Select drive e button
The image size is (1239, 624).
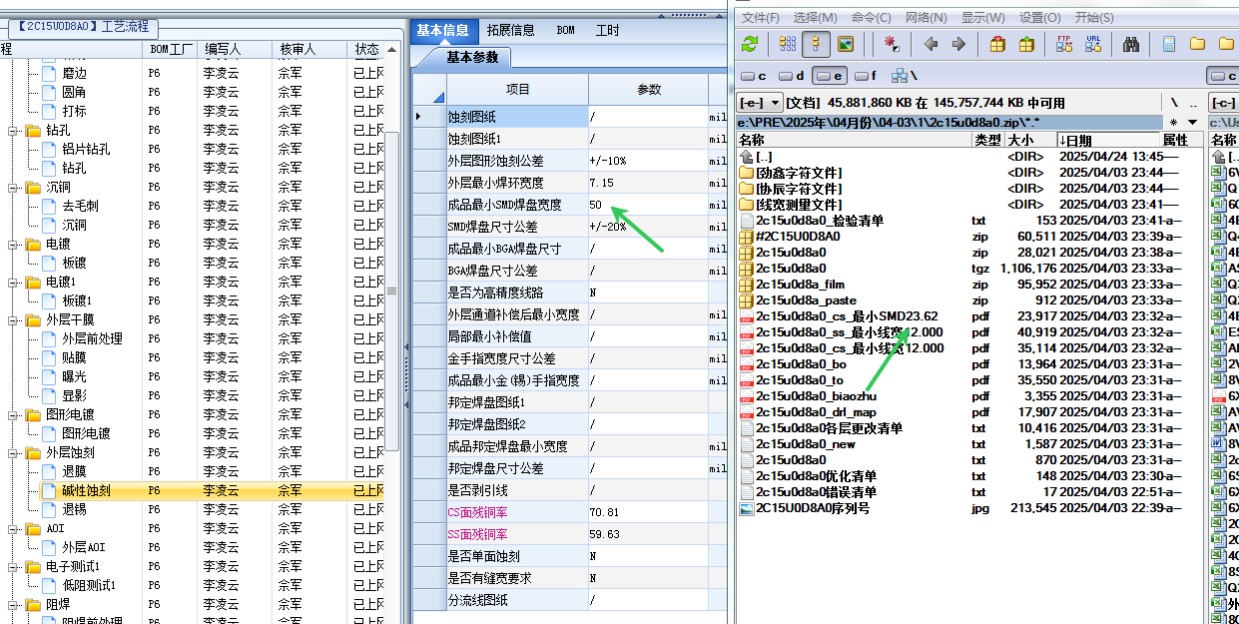click(x=829, y=76)
